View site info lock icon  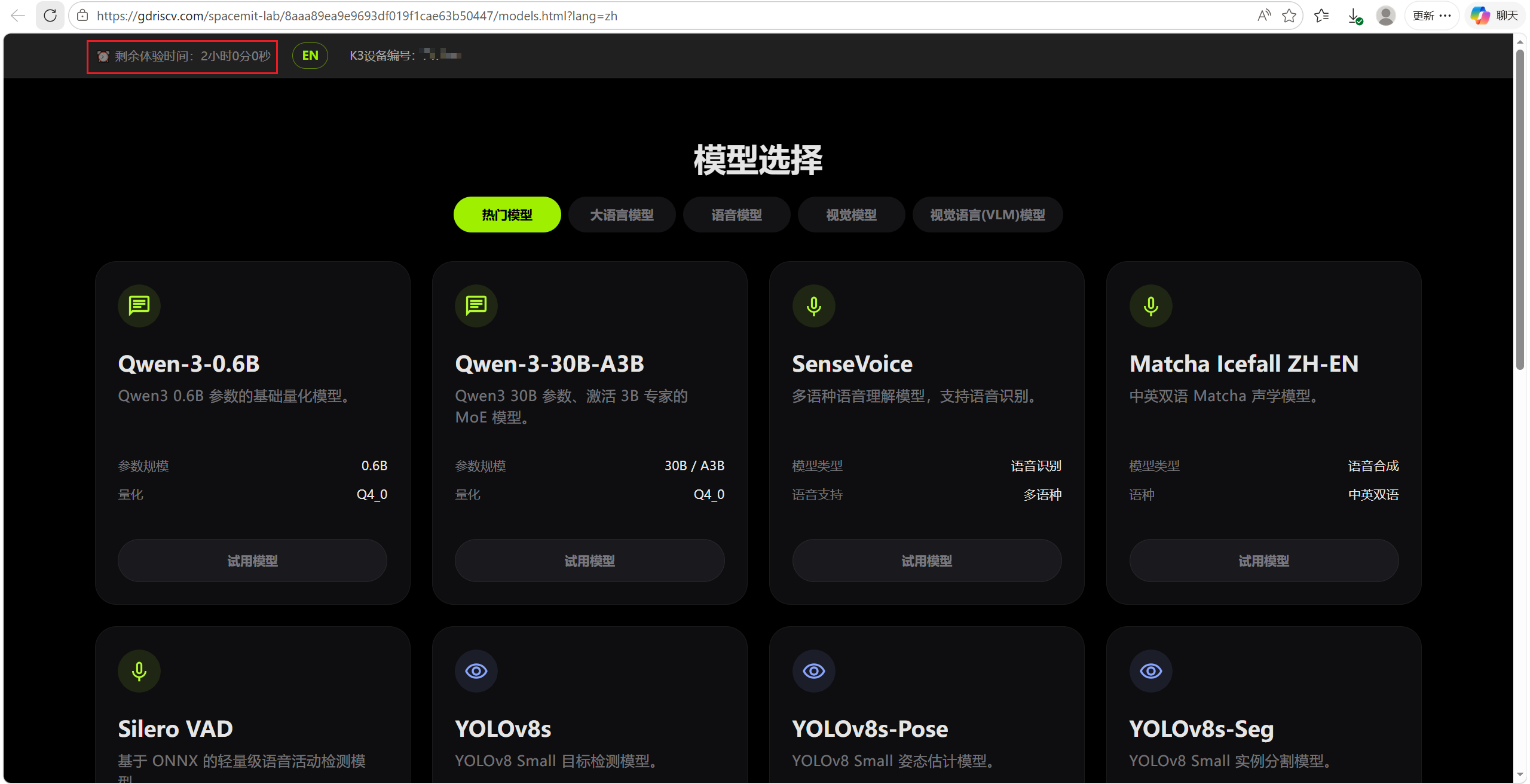(x=83, y=16)
